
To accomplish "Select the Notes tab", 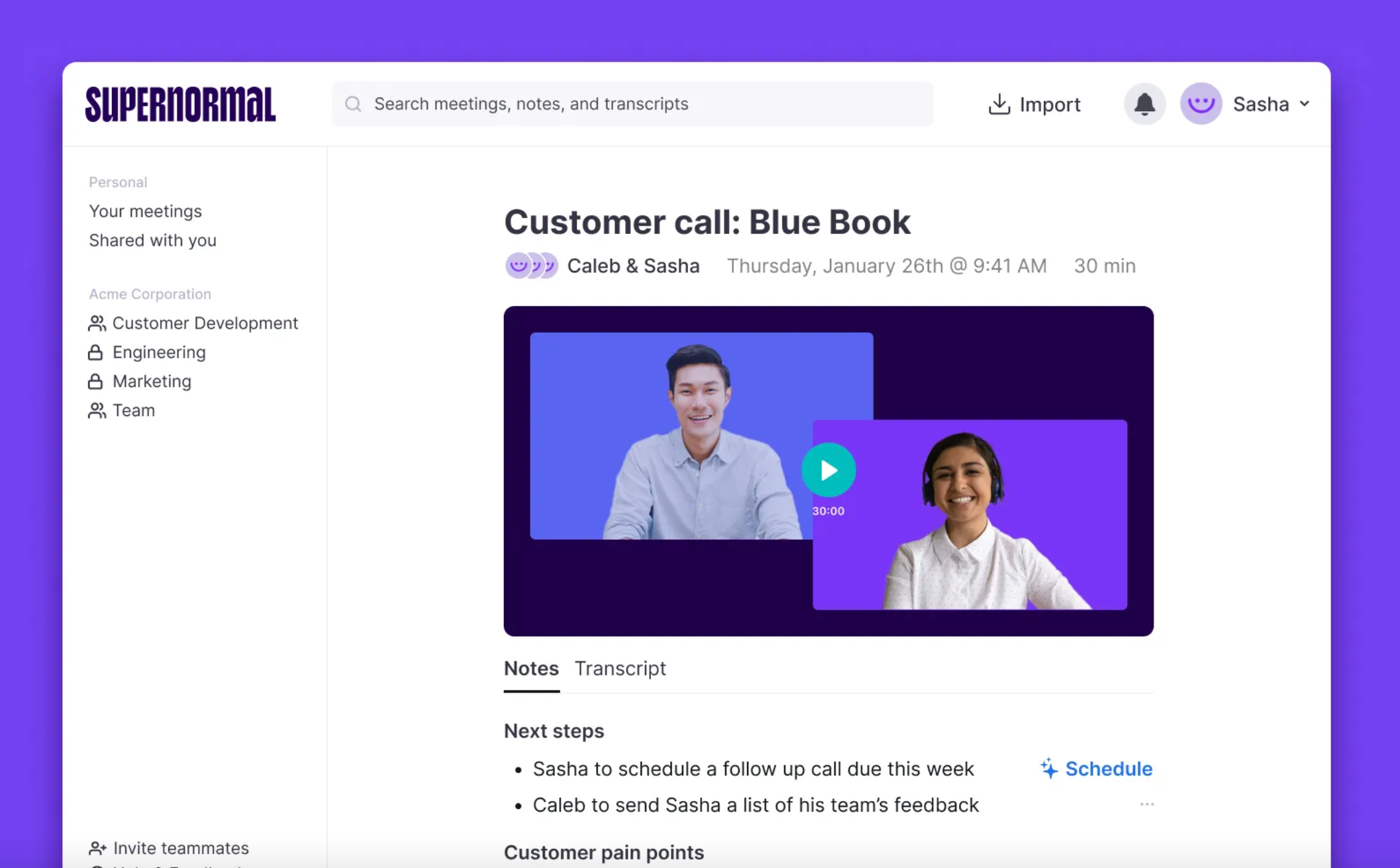I will 531,669.
